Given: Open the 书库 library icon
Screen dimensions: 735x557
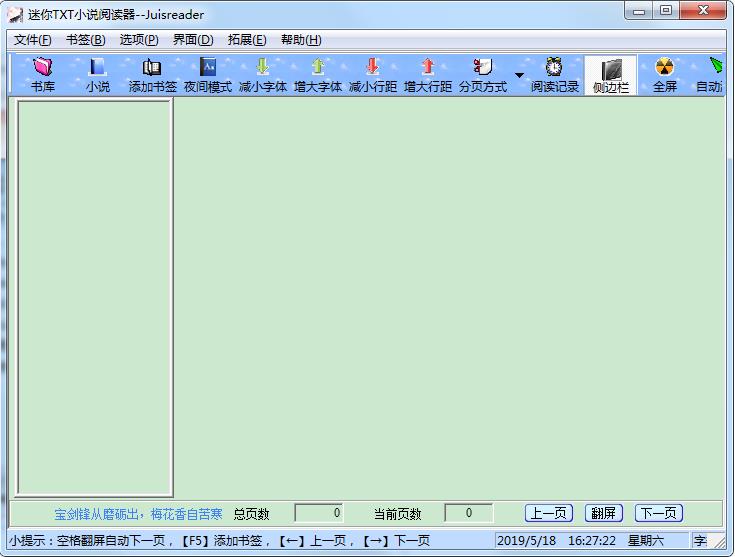Looking at the screenshot, I should (42, 75).
